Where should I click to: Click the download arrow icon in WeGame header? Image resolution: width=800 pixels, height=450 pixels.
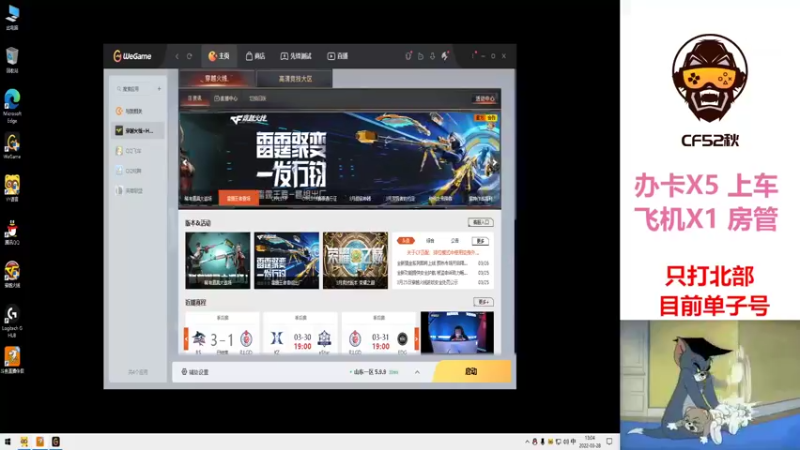click(433, 56)
